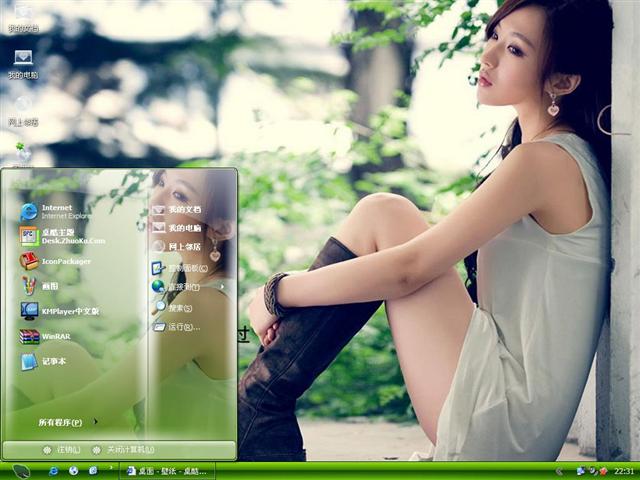Open 网上邻居 in the start menu
This screenshot has height=480, width=640.
177,247
